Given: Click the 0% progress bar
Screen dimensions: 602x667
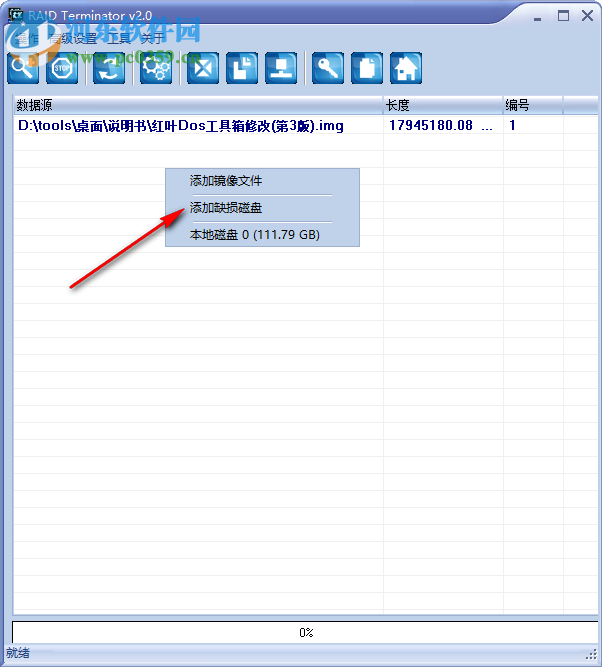Looking at the screenshot, I should pyautogui.click(x=305, y=633).
